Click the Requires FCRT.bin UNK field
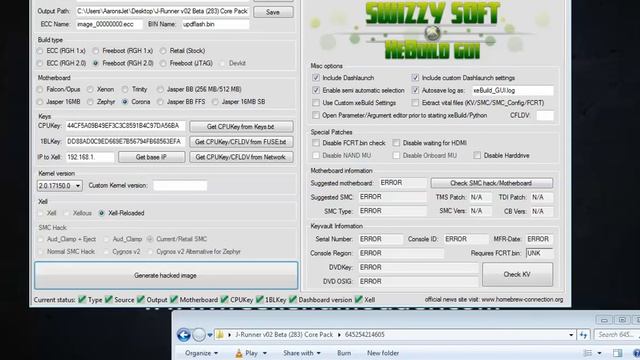 pos(539,253)
